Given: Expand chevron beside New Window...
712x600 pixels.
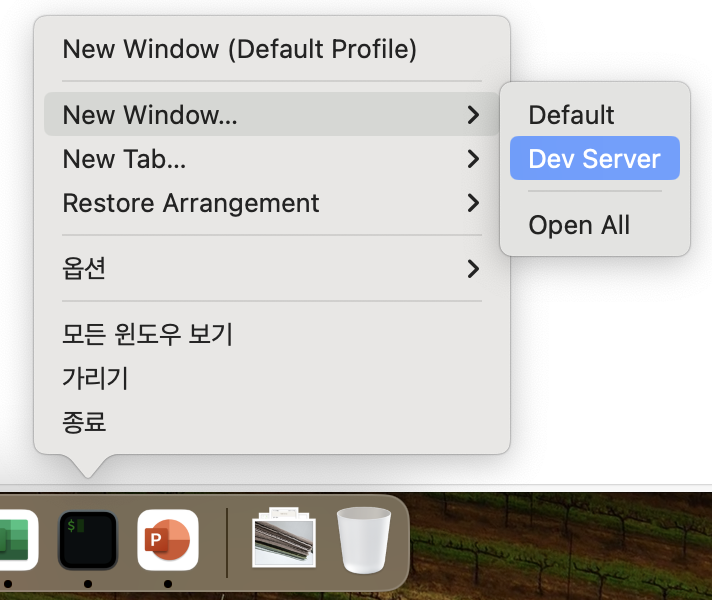Looking at the screenshot, I should click(x=473, y=114).
